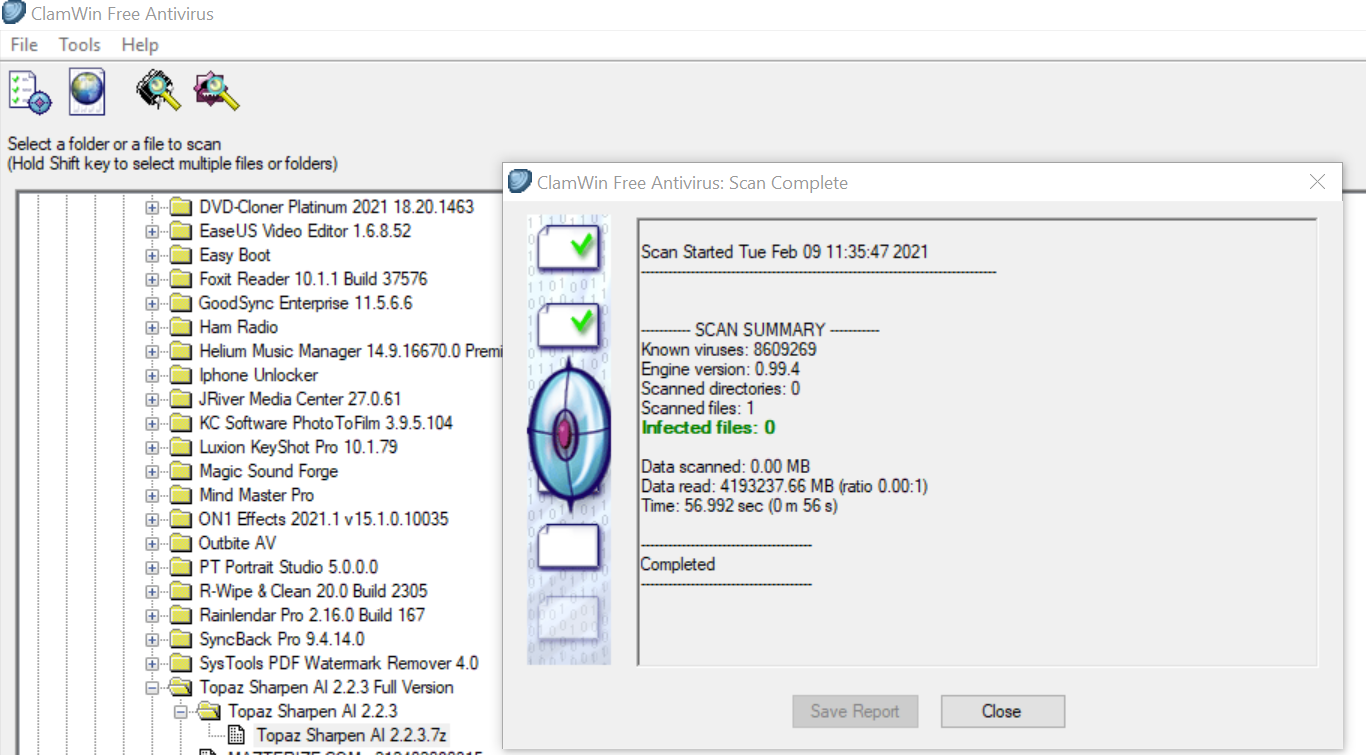Click the R-Wipe & Clean folder icon
Screen dimensions: 1366x755
click(x=180, y=591)
